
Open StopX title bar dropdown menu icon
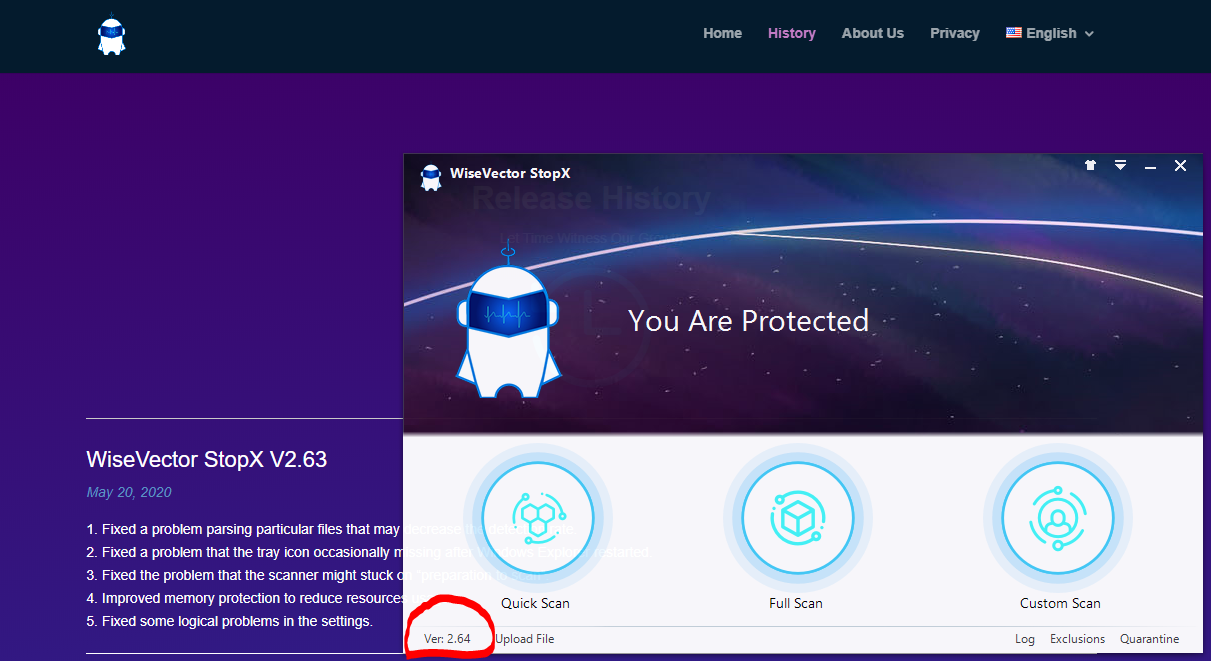click(1120, 165)
